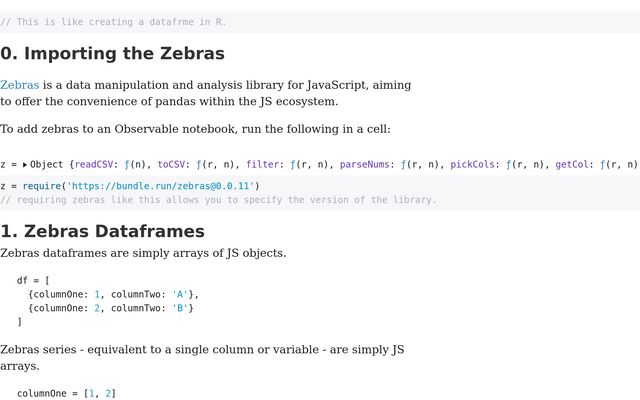Screen dimensions: 640x400
Task: Select the '1. Zebras Dataframes' heading
Action: click(x=102, y=231)
